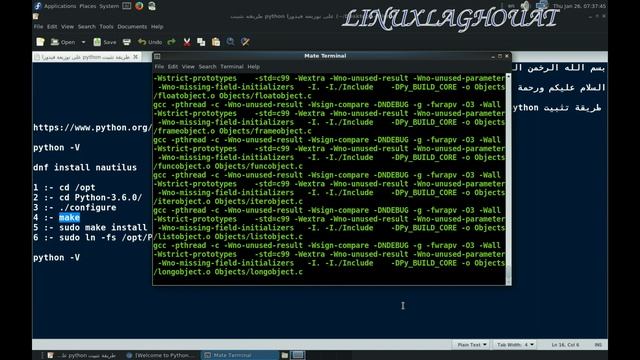Viewport: 640px width, 360px height.
Task: Open Find and Replace tool icon
Action: (x=245, y=42)
